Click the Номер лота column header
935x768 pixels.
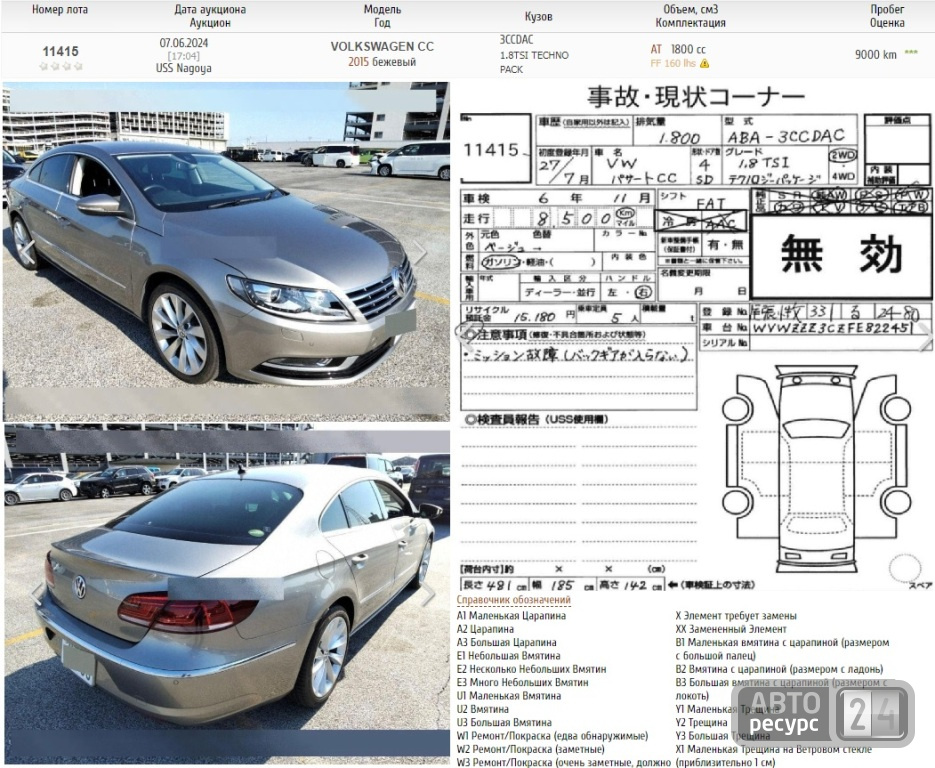coord(60,10)
